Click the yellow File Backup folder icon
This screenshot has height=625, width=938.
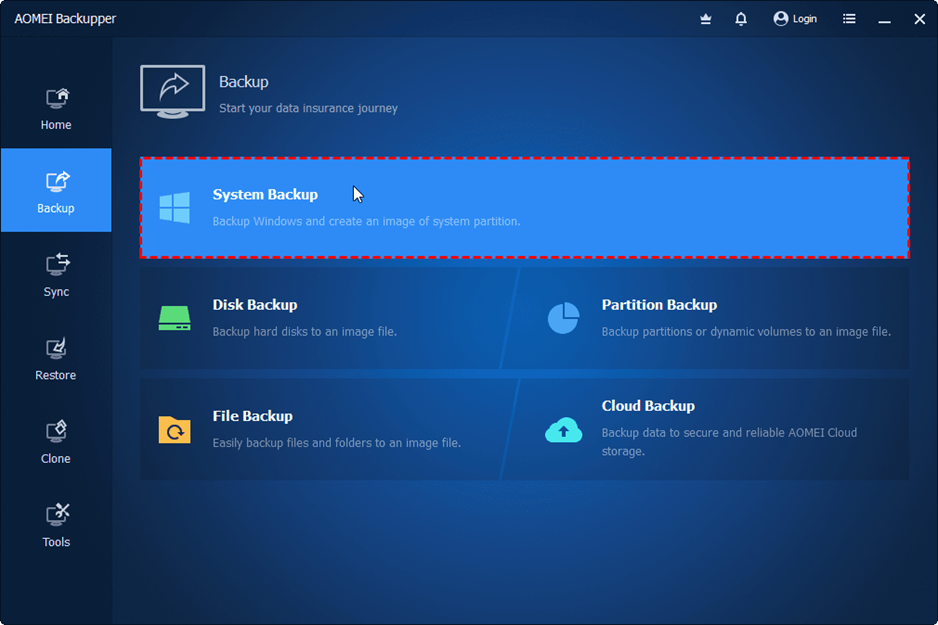tap(174, 429)
